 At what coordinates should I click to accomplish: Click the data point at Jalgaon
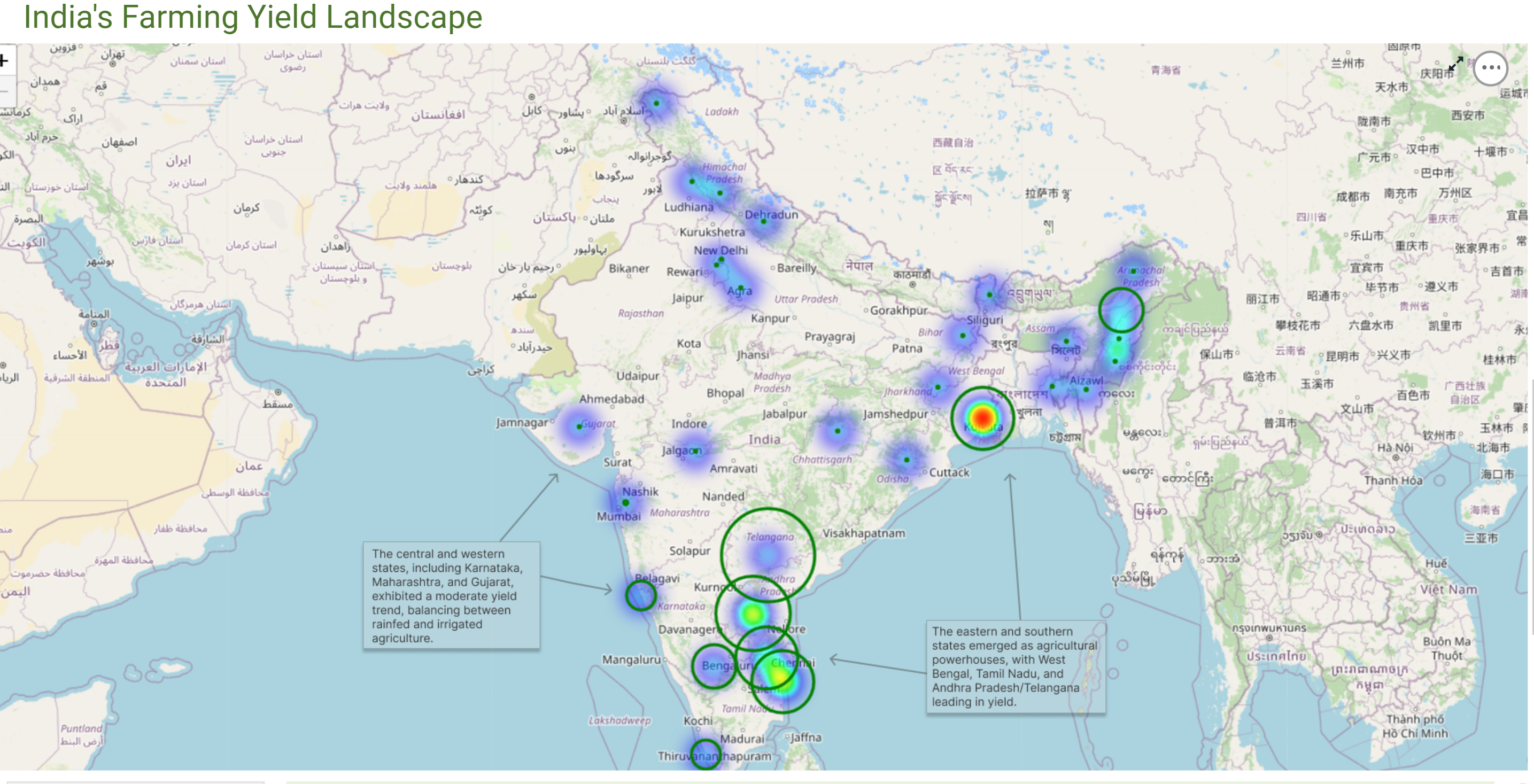click(695, 451)
